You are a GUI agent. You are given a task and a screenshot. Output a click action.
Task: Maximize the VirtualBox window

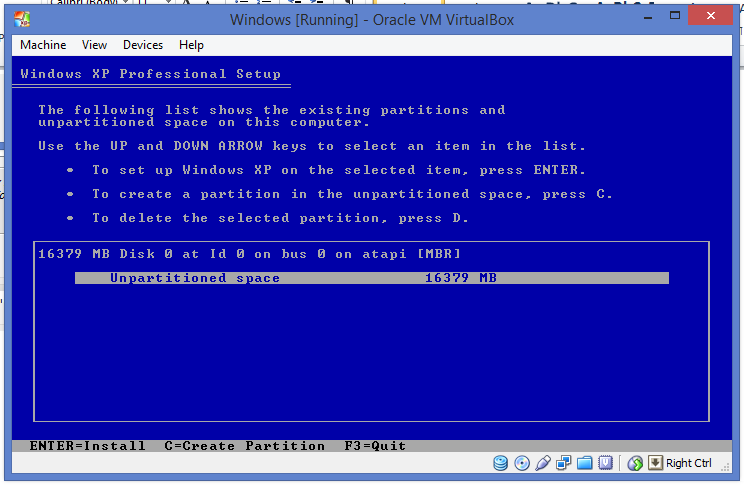675,16
